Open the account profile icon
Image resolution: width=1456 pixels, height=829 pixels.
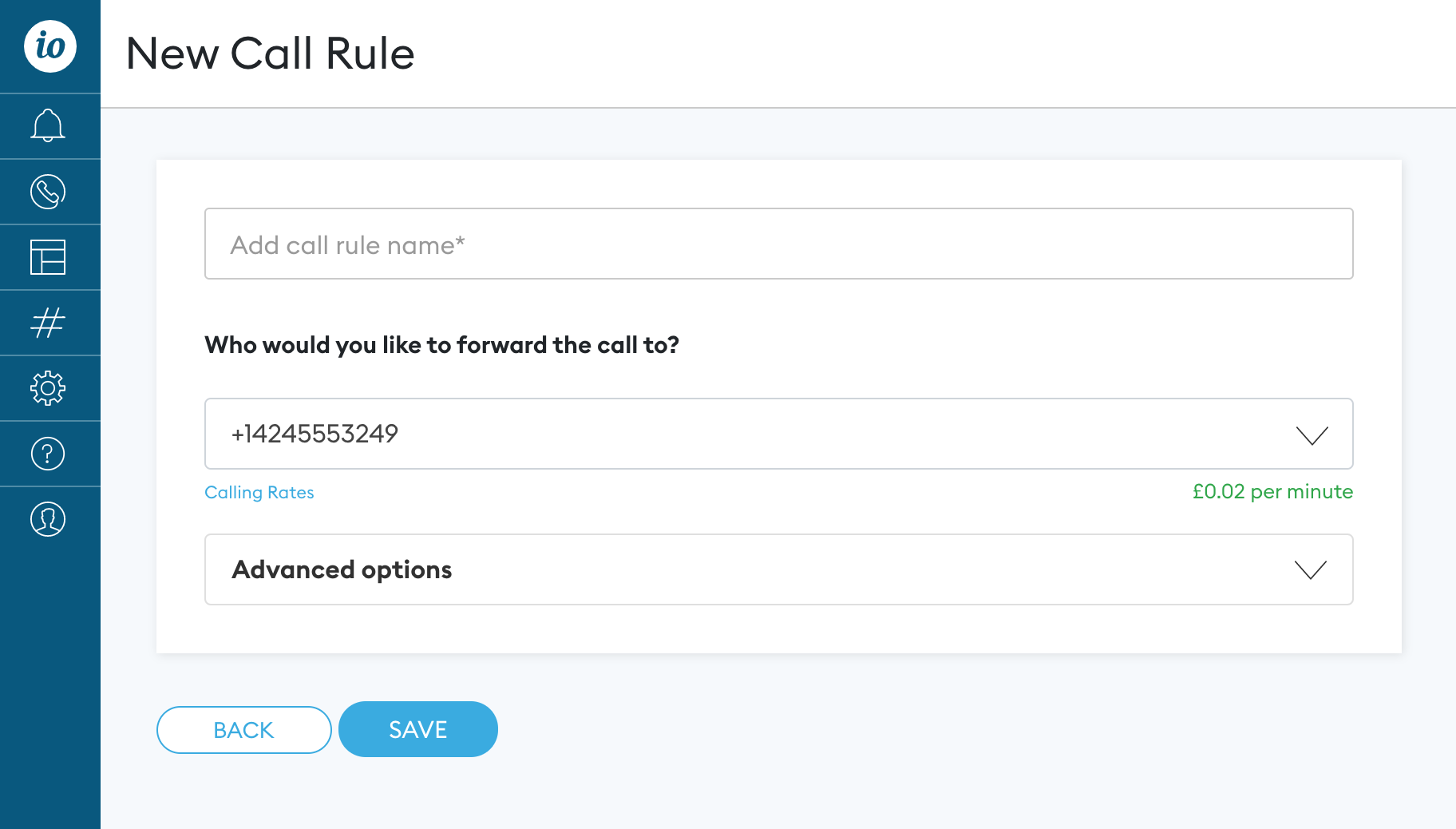(48, 519)
